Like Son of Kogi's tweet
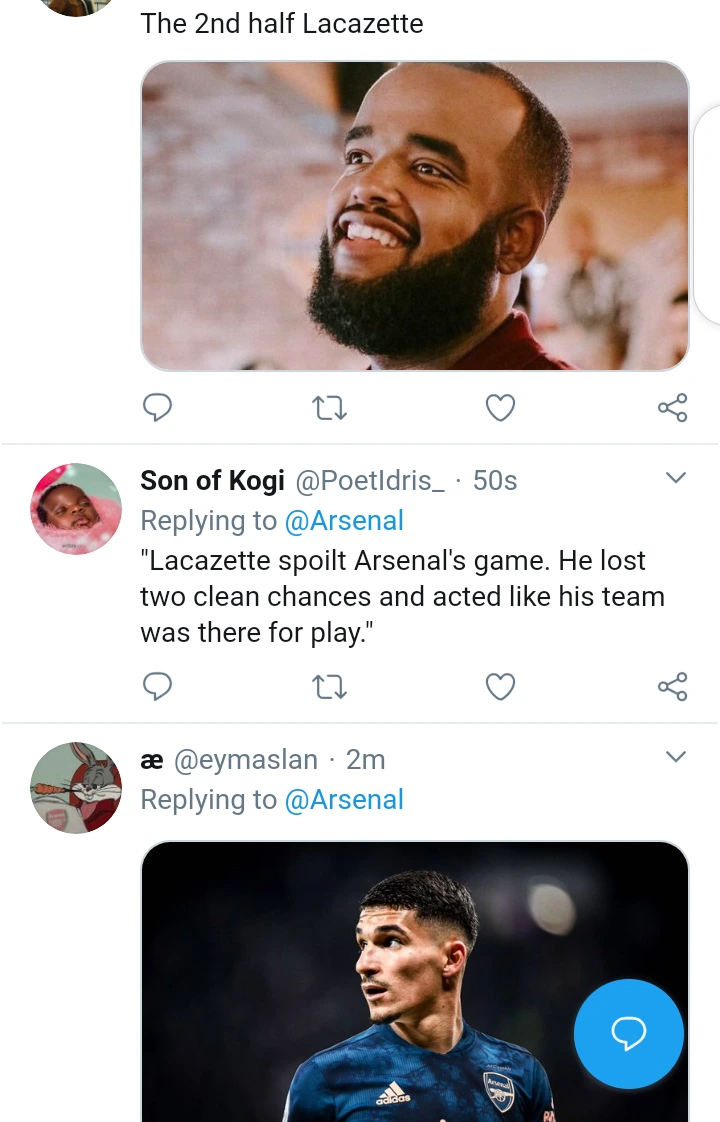The height and width of the screenshot is (1122, 720). point(500,686)
